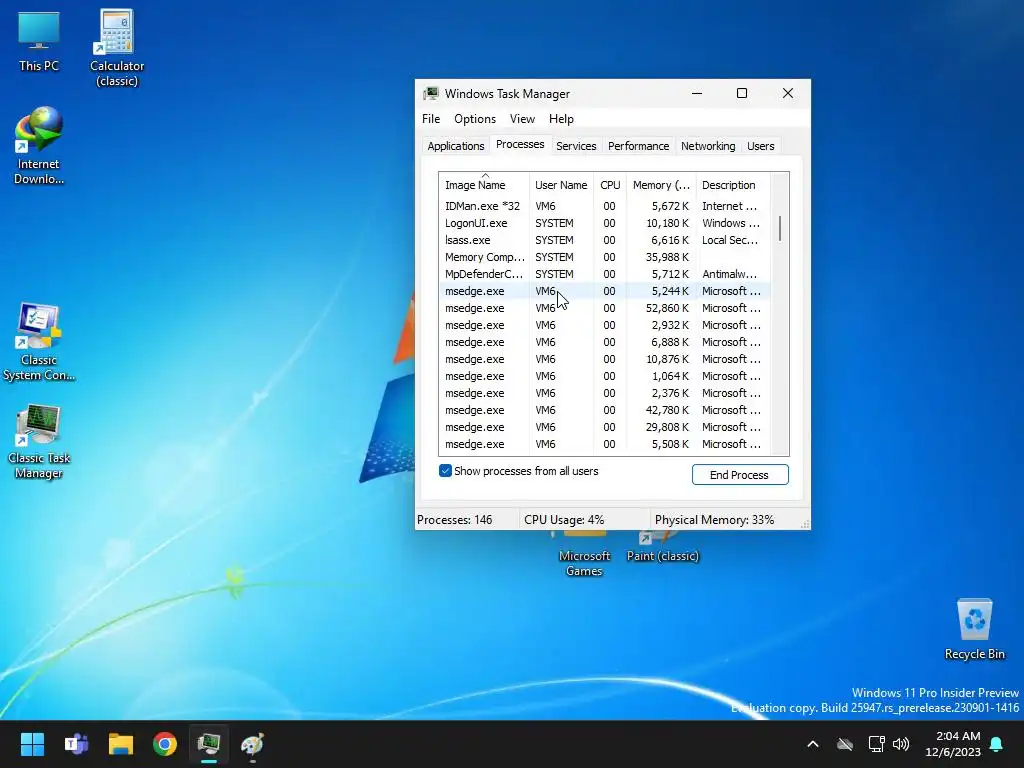Show hidden system tray icons

[813, 744]
